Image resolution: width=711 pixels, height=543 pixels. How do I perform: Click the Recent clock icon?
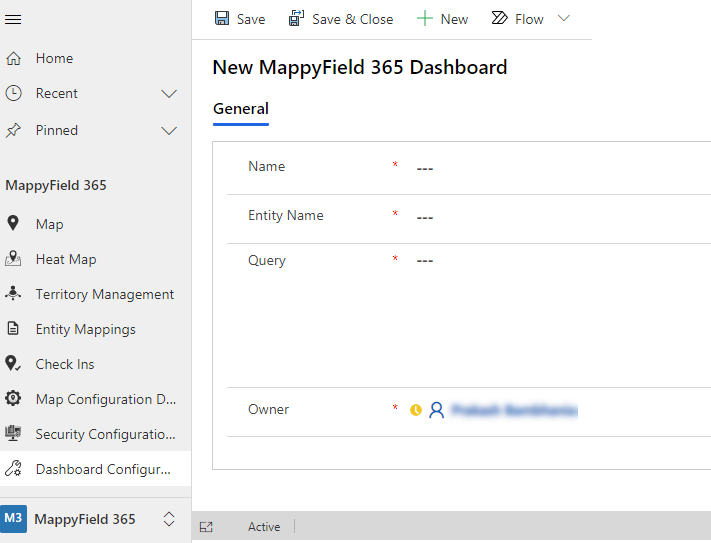click(x=13, y=93)
